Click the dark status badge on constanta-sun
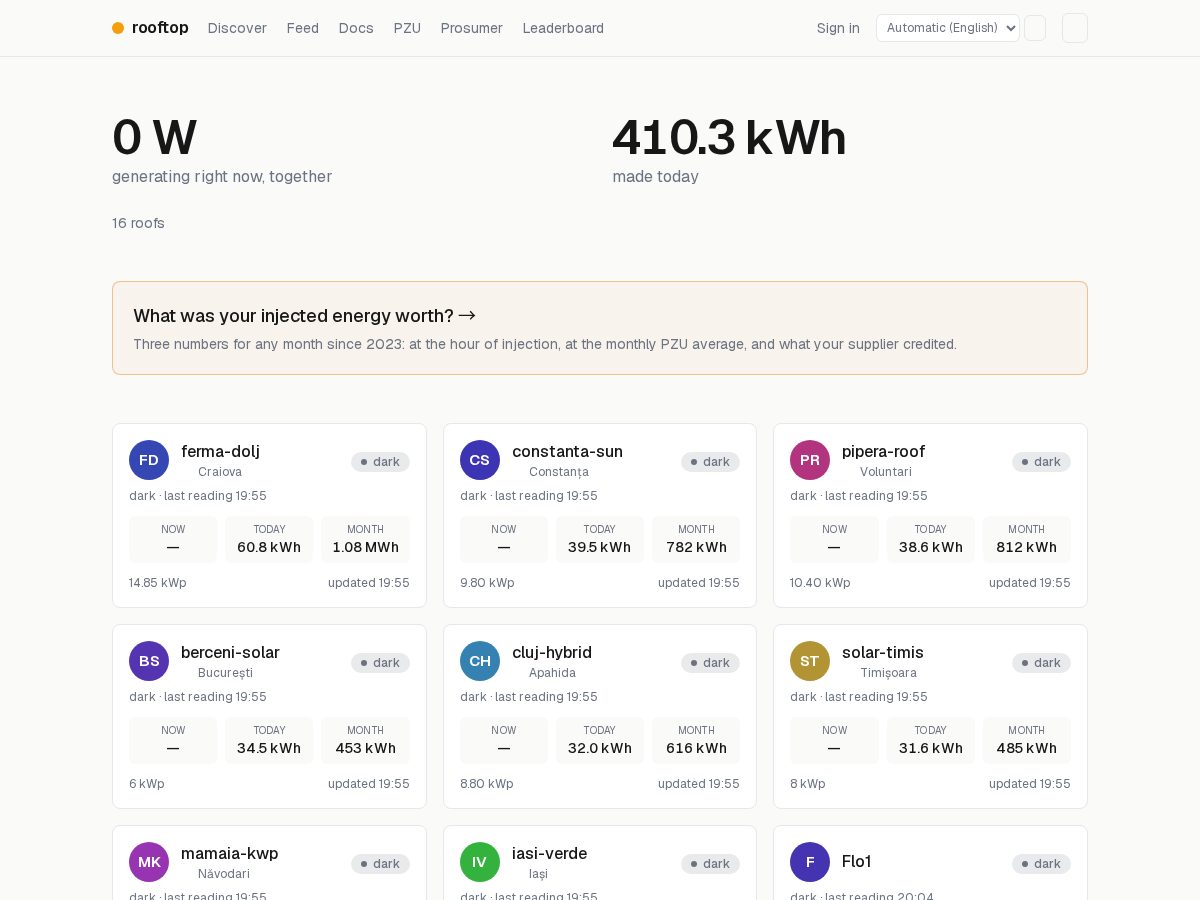1200x900 pixels. pos(710,462)
